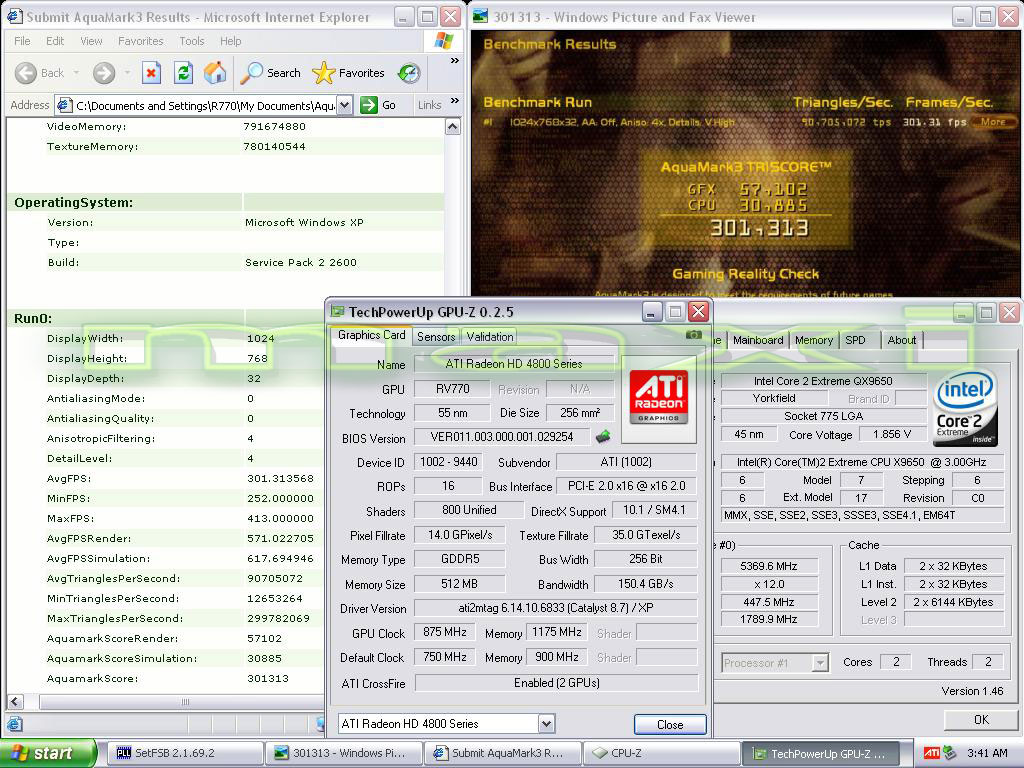
Task: Click the More button in benchmark results
Action: 993,121
